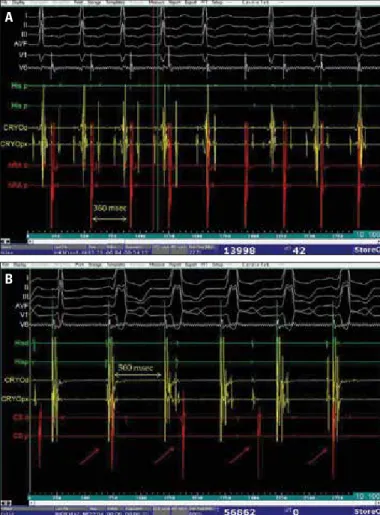Click the 0 value in panel B status bar

click(295, 511)
